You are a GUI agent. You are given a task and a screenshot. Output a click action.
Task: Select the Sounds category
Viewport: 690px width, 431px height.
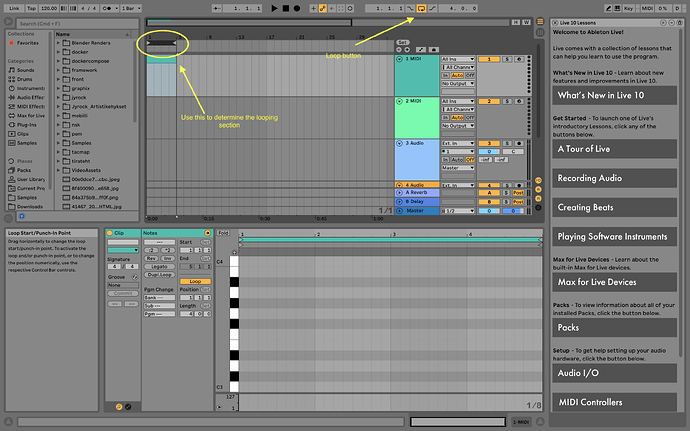(x=26, y=70)
